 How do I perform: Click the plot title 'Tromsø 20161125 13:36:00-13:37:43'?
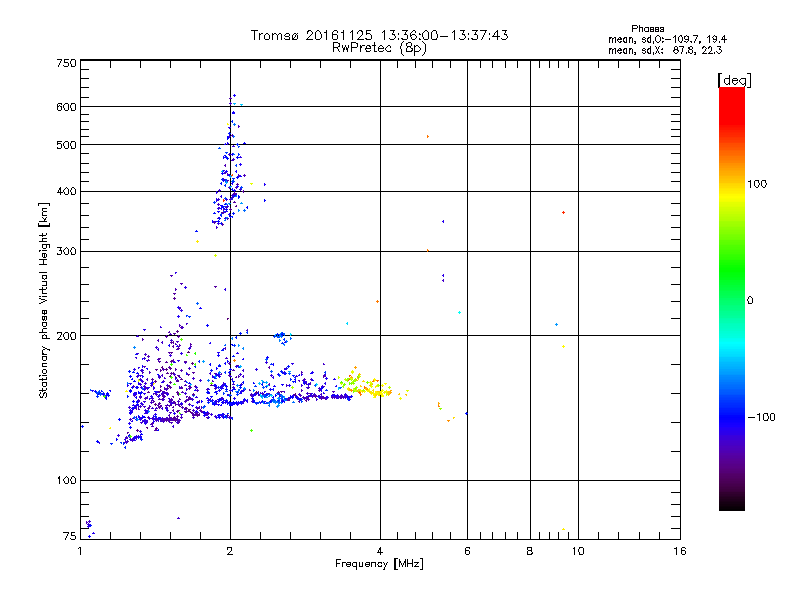tap(379, 35)
